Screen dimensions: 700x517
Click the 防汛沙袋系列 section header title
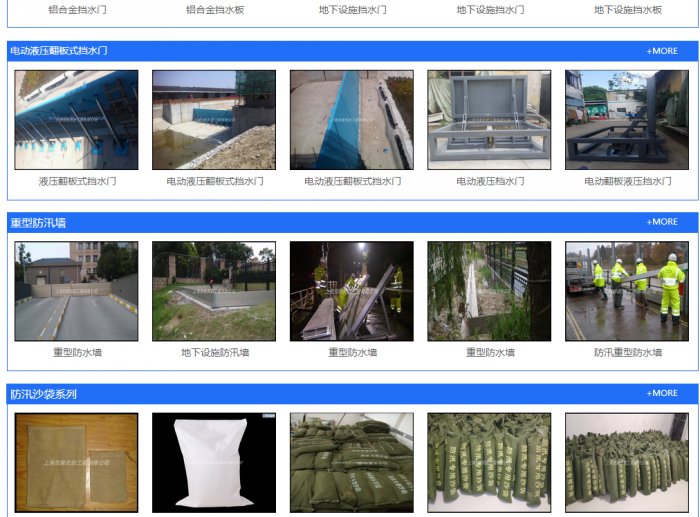(43, 394)
